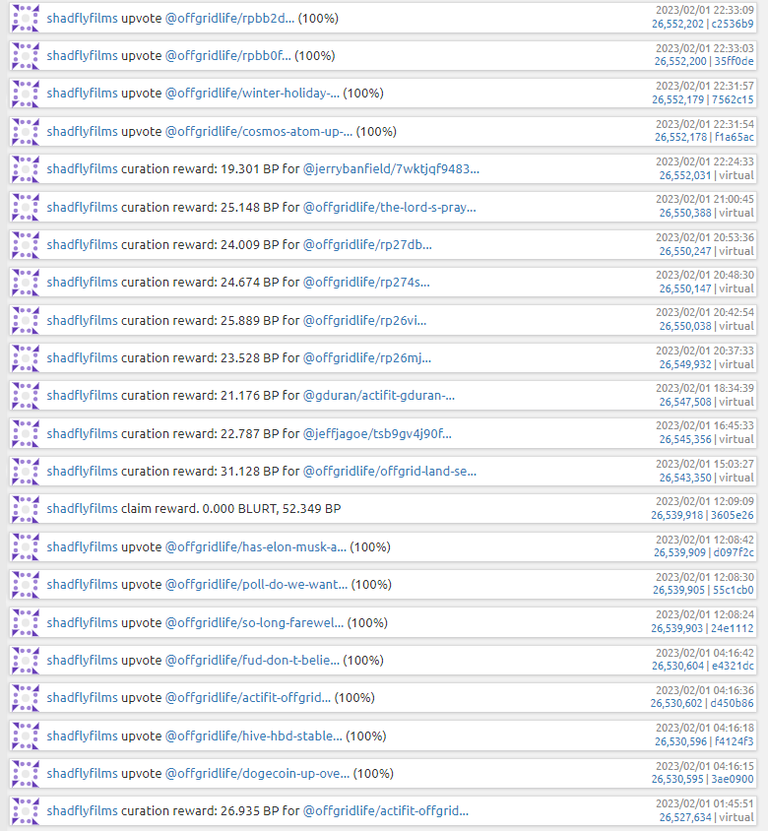Image resolution: width=768 pixels, height=831 pixels.
Task: Open @jerrybanfield/7wktjqf9483 post link
Action: 391,169
